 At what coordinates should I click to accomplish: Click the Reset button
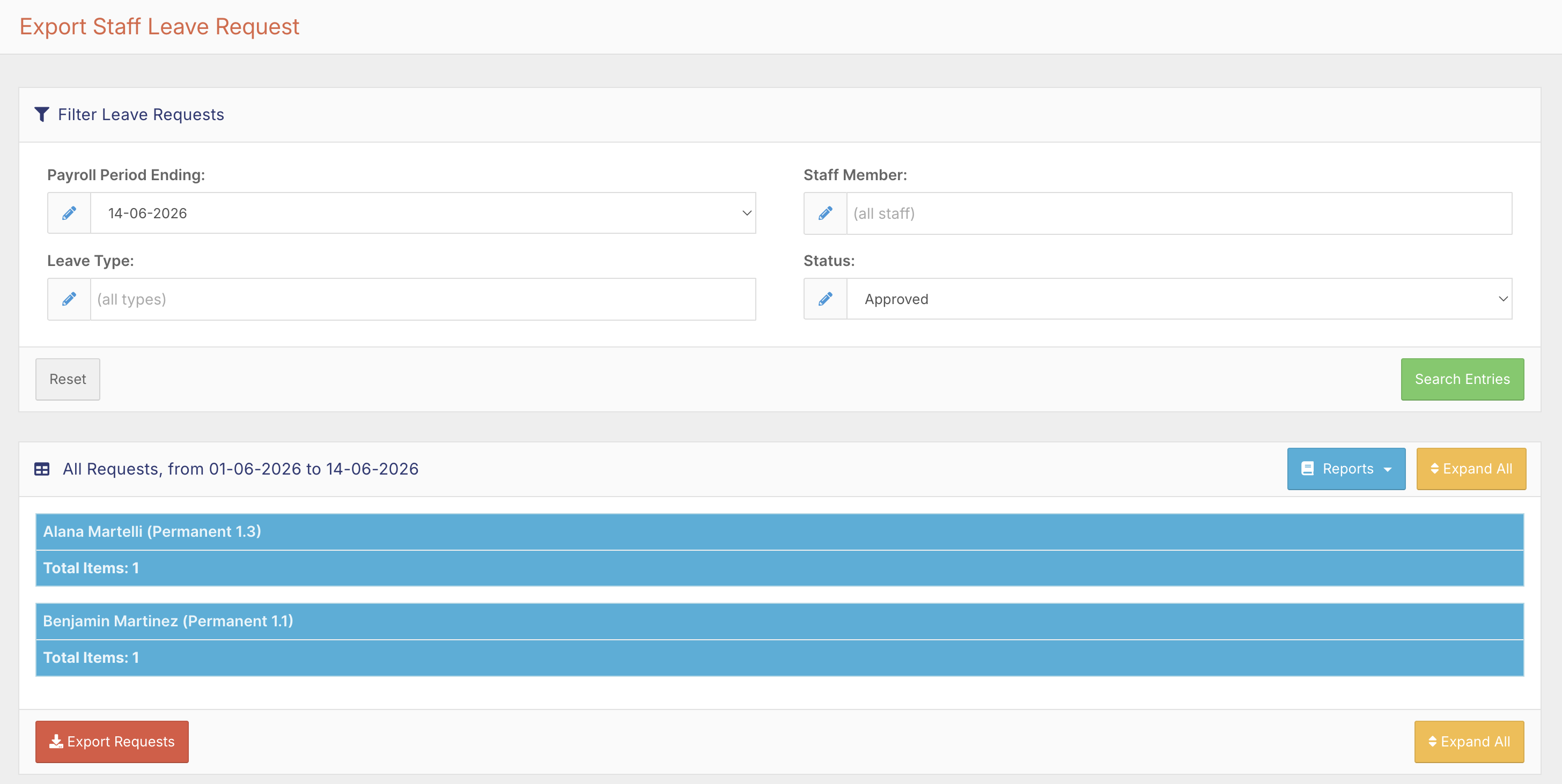coord(68,379)
